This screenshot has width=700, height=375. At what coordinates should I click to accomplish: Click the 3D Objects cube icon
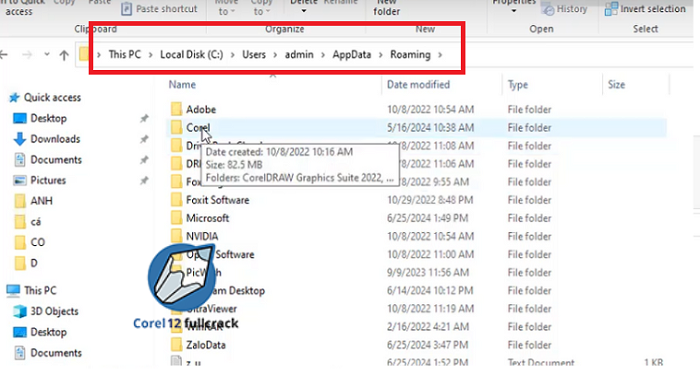20,311
